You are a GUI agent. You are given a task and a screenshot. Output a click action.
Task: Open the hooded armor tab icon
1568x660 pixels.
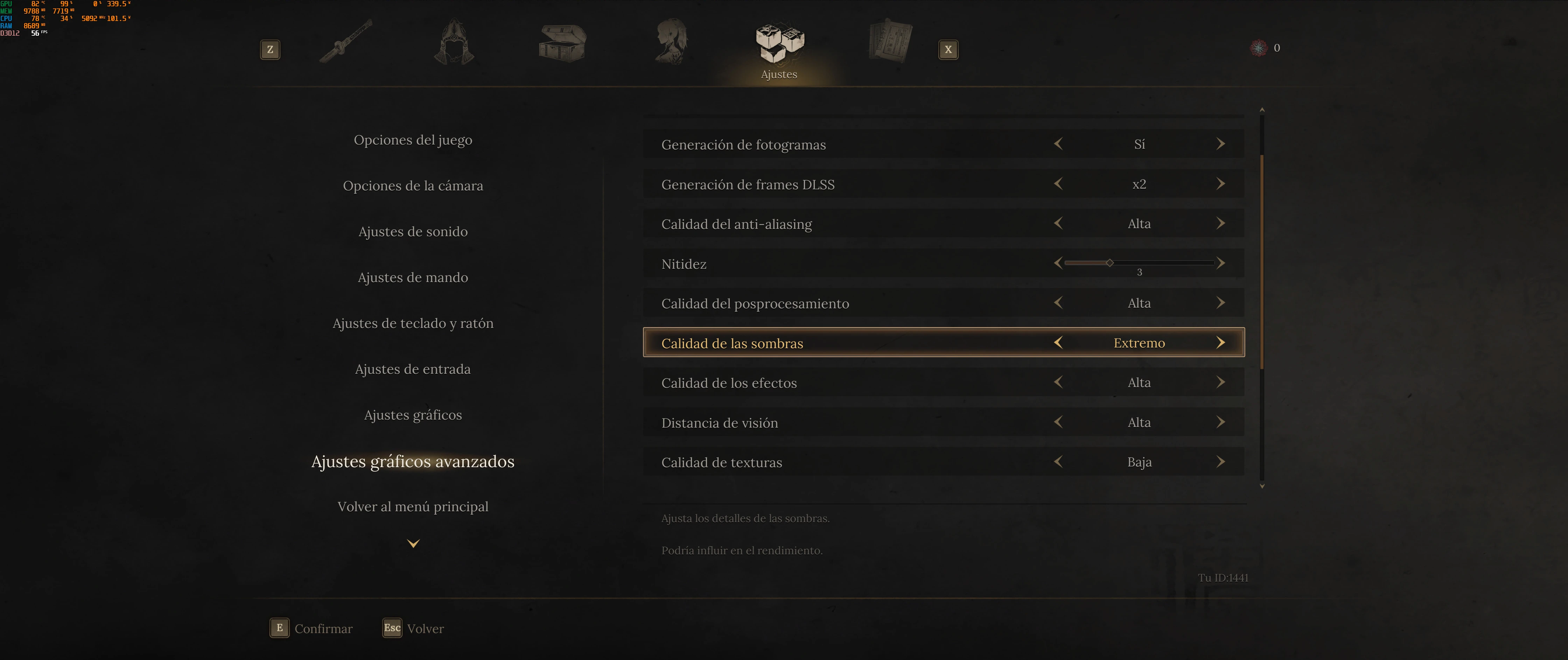pos(454,41)
